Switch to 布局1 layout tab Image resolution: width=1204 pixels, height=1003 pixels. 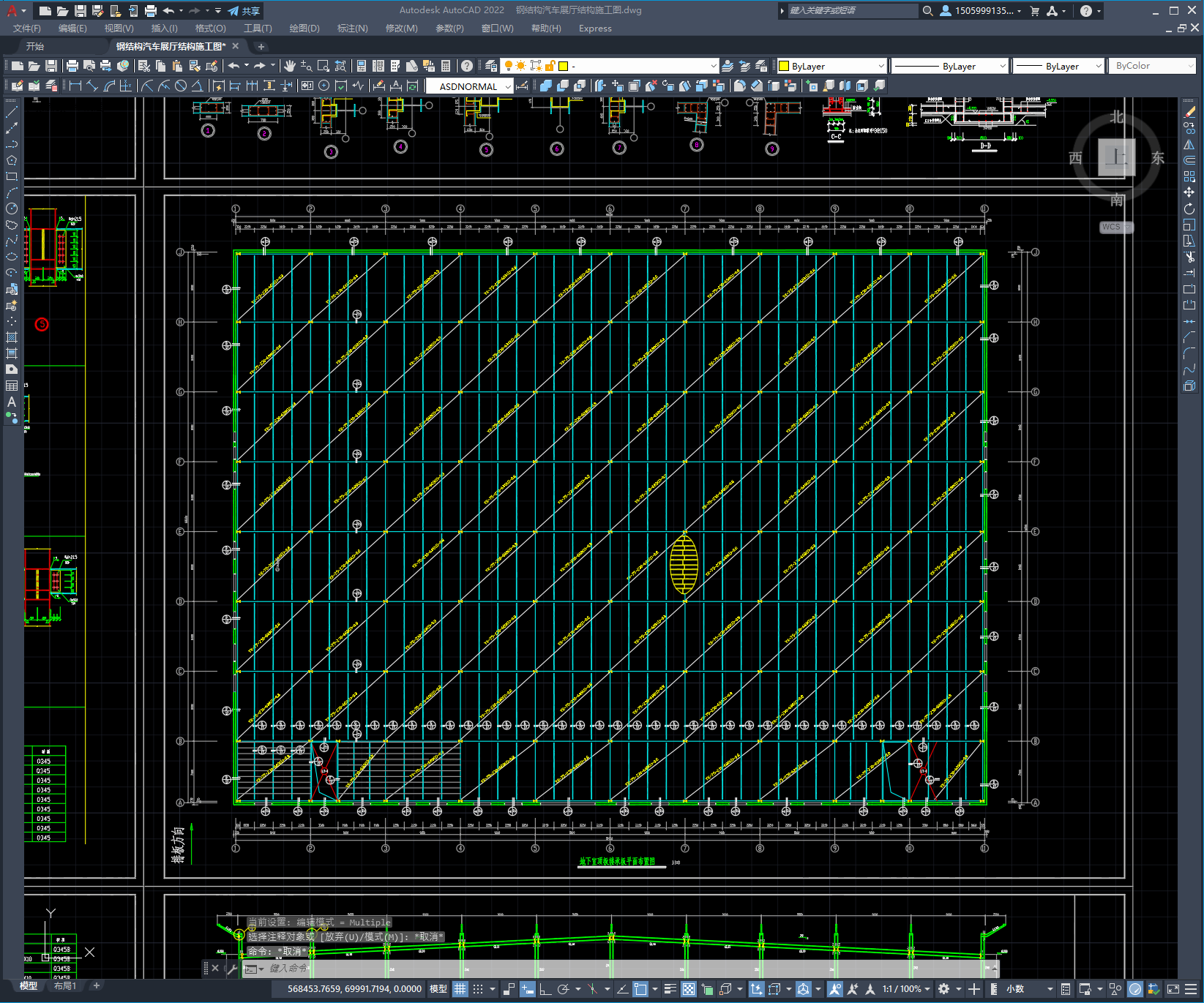coord(65,985)
